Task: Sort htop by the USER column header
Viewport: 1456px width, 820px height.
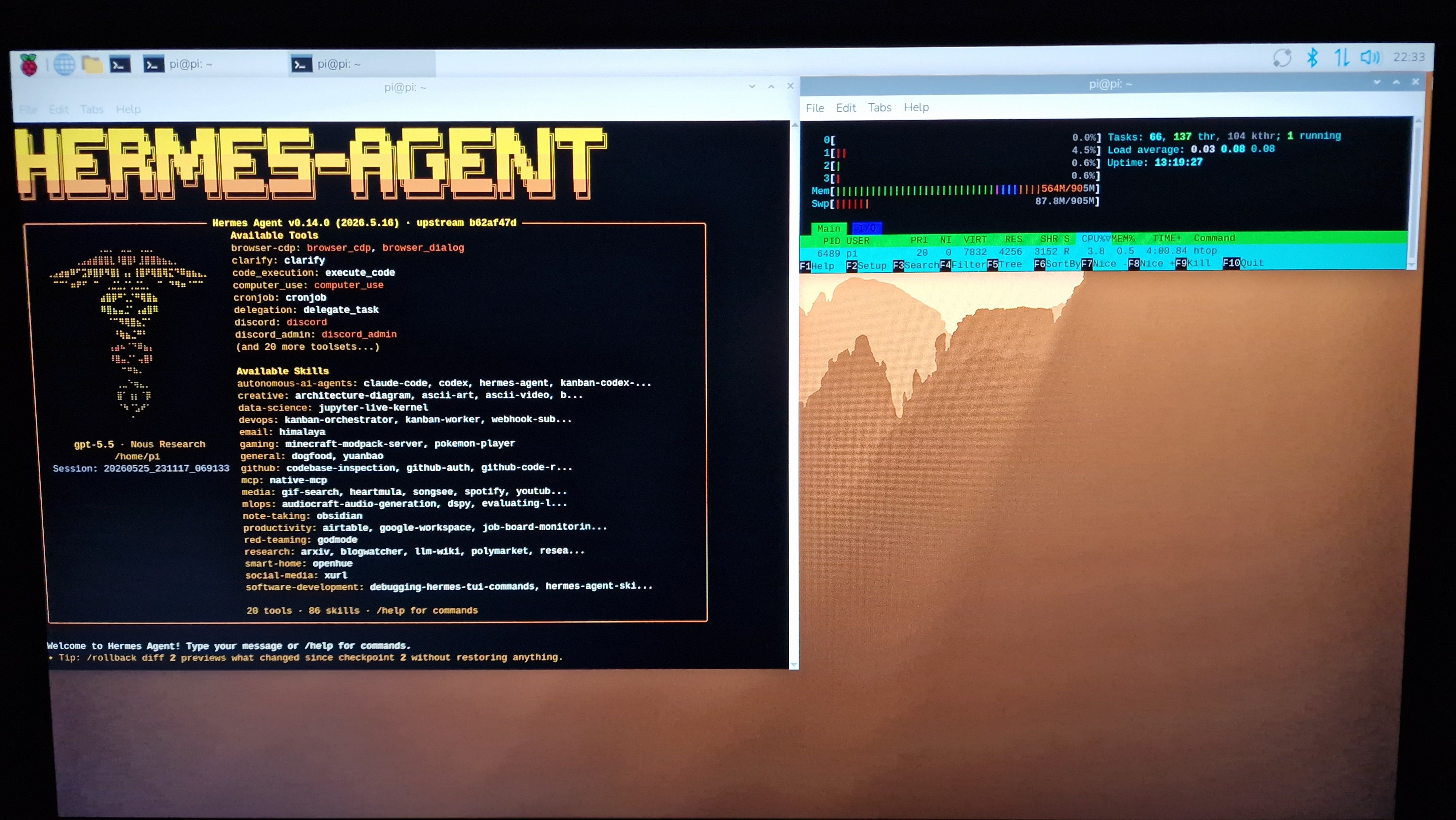Action: point(858,241)
